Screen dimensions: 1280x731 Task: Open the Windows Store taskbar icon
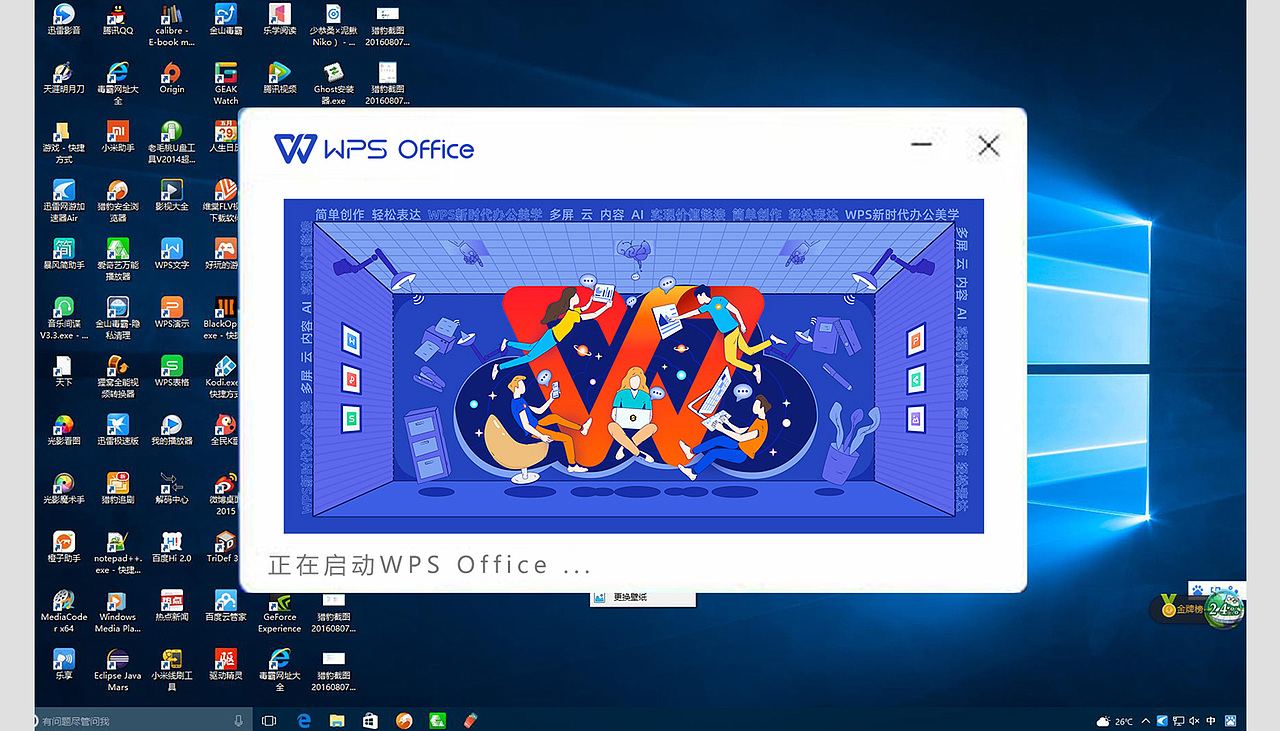pyautogui.click(x=370, y=720)
